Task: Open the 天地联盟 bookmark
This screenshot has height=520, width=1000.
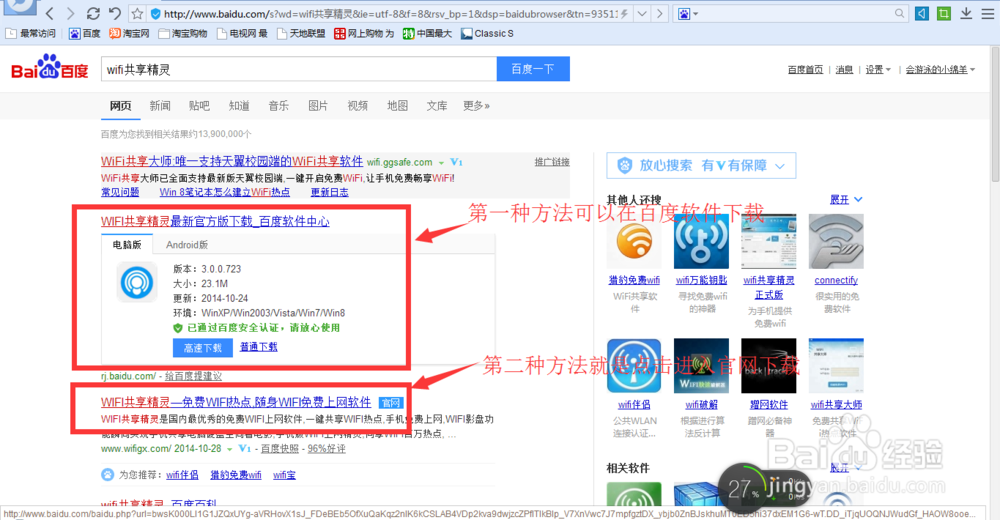Action: click(x=301, y=33)
